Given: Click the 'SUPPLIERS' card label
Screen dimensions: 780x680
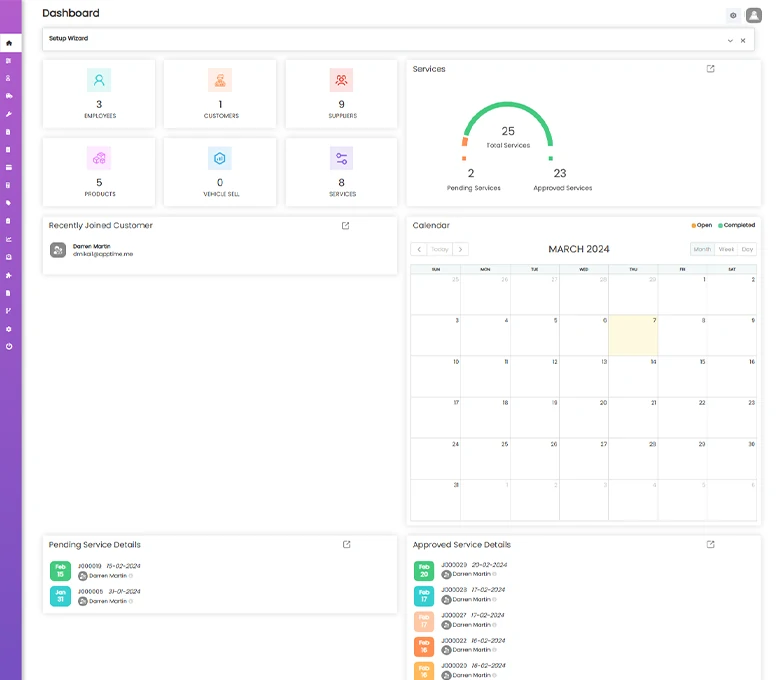Looking at the screenshot, I should (x=342, y=116).
